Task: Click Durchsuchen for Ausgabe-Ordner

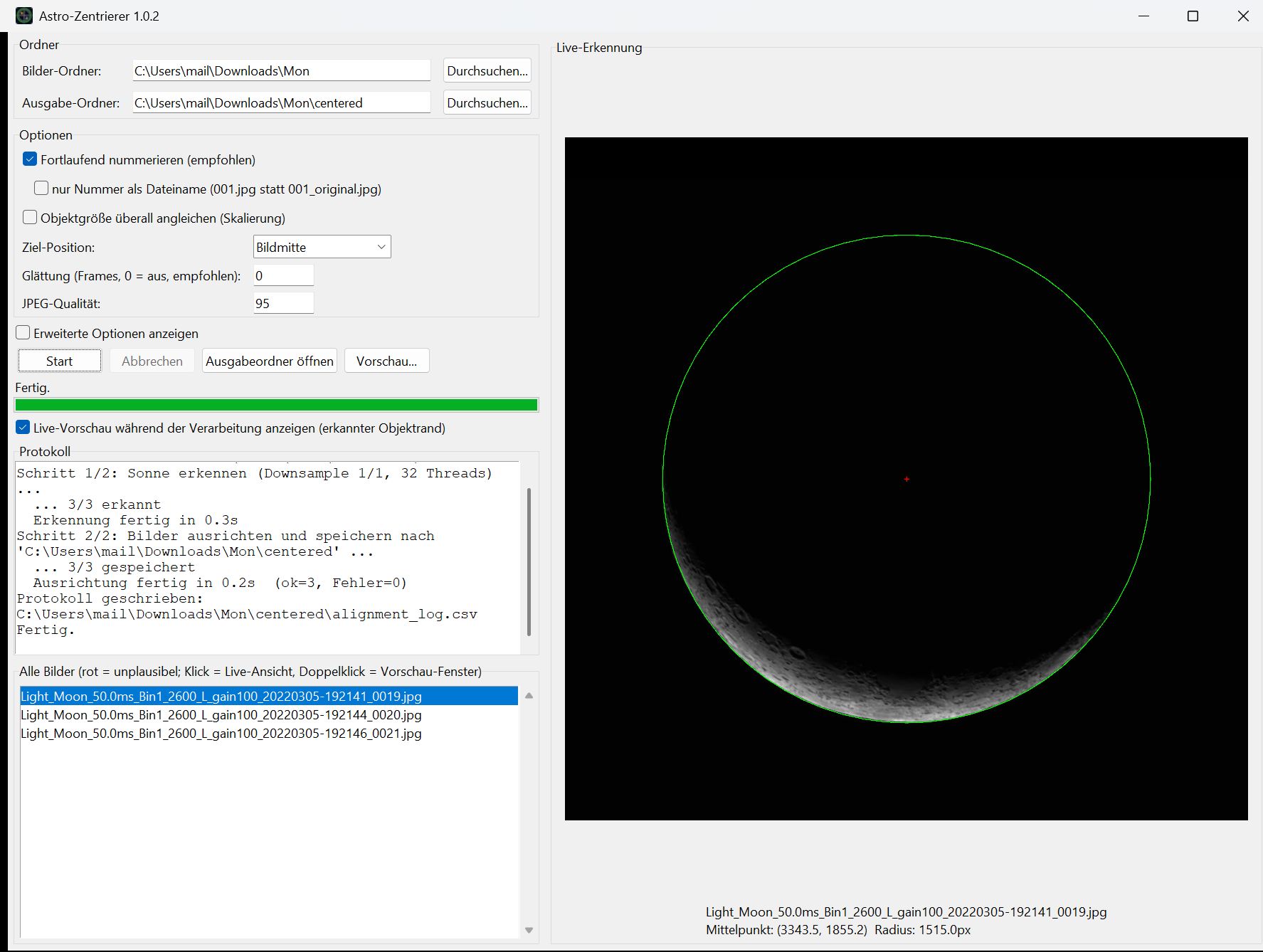Action: 487,102
